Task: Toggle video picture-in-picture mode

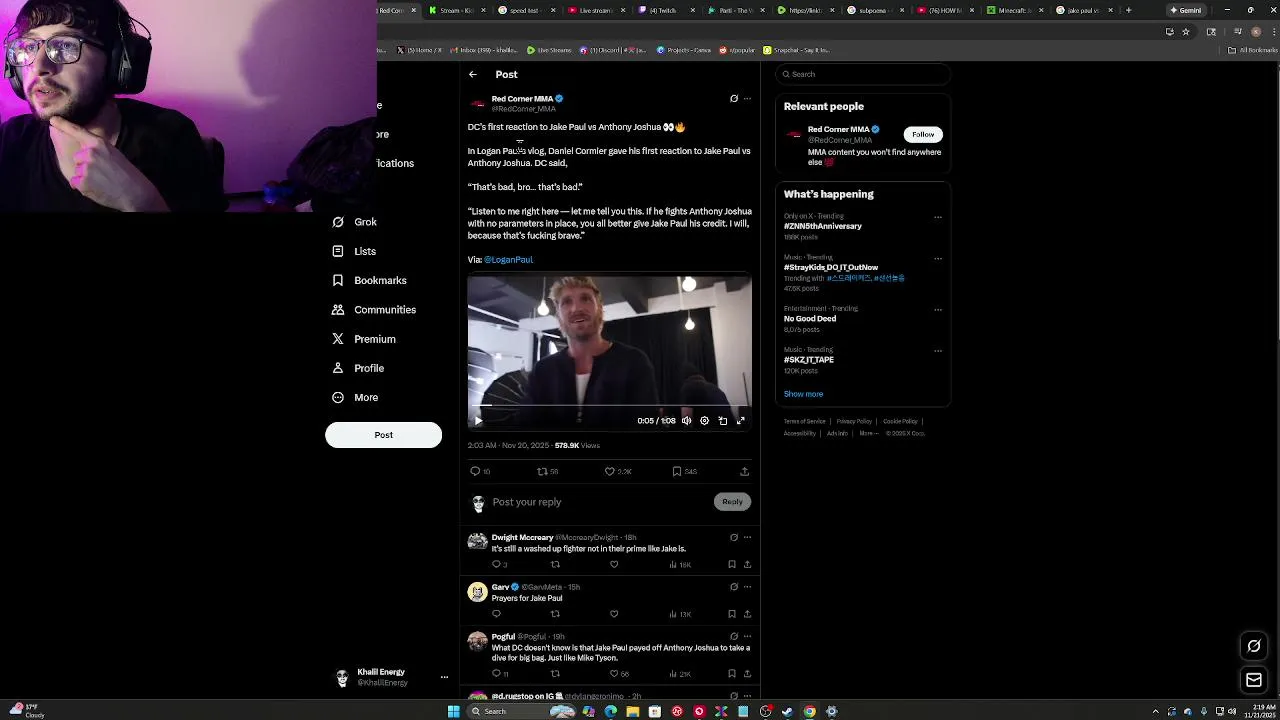Action: coord(723,421)
